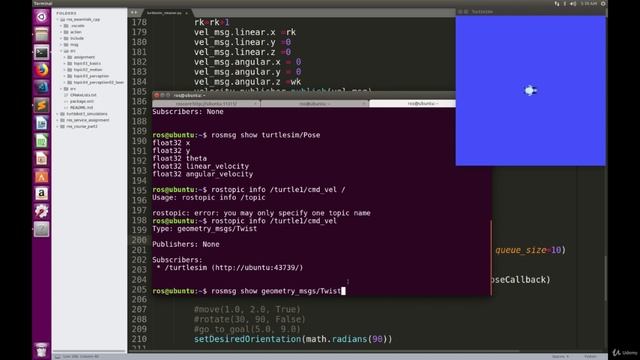Click the rosmsg show geometry_msgs/Twist command line
640x360 pixels.
point(249,291)
